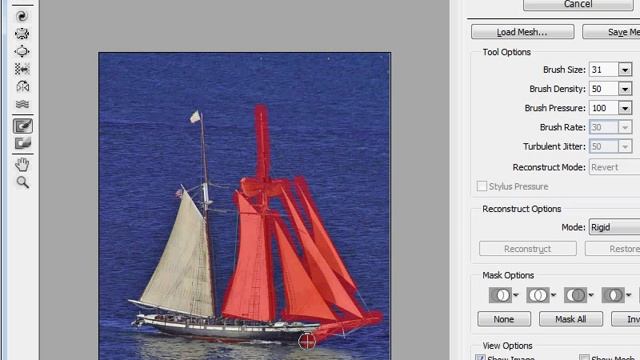
Task: Click the Restore button
Action: point(613,249)
